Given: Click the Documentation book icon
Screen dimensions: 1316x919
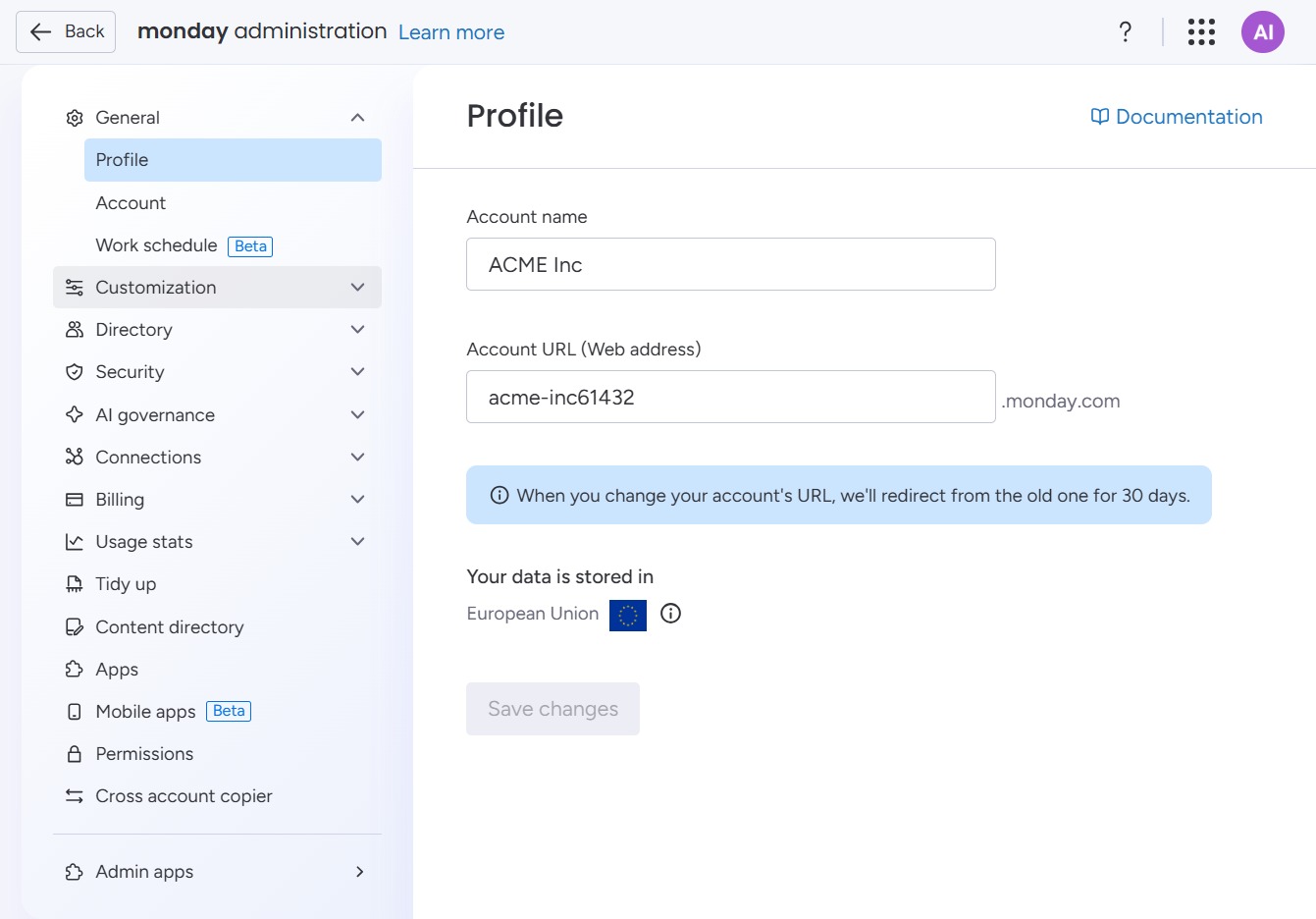Looking at the screenshot, I should click(1100, 117).
